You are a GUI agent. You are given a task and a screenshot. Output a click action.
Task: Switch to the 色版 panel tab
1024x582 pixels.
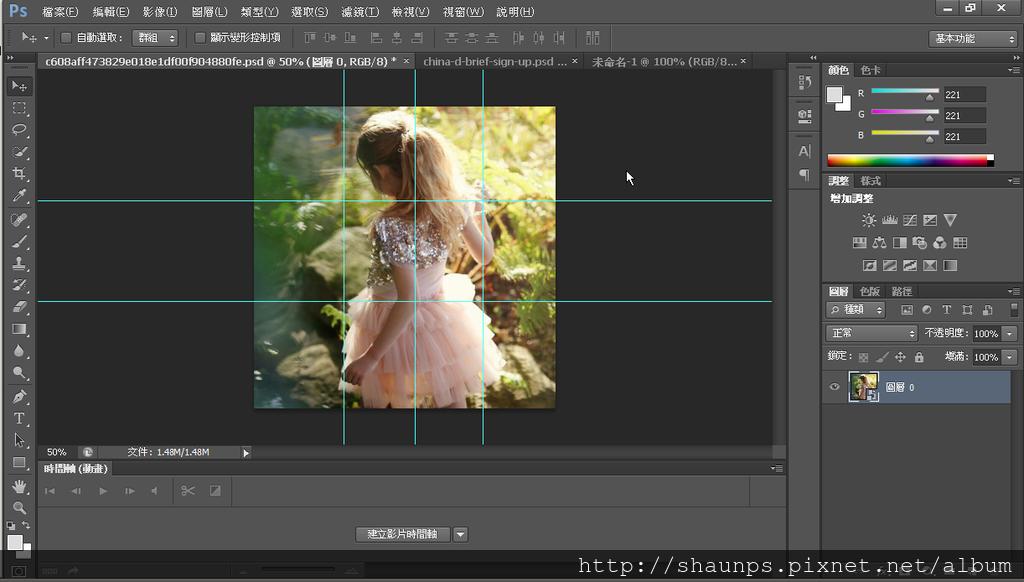click(x=871, y=291)
